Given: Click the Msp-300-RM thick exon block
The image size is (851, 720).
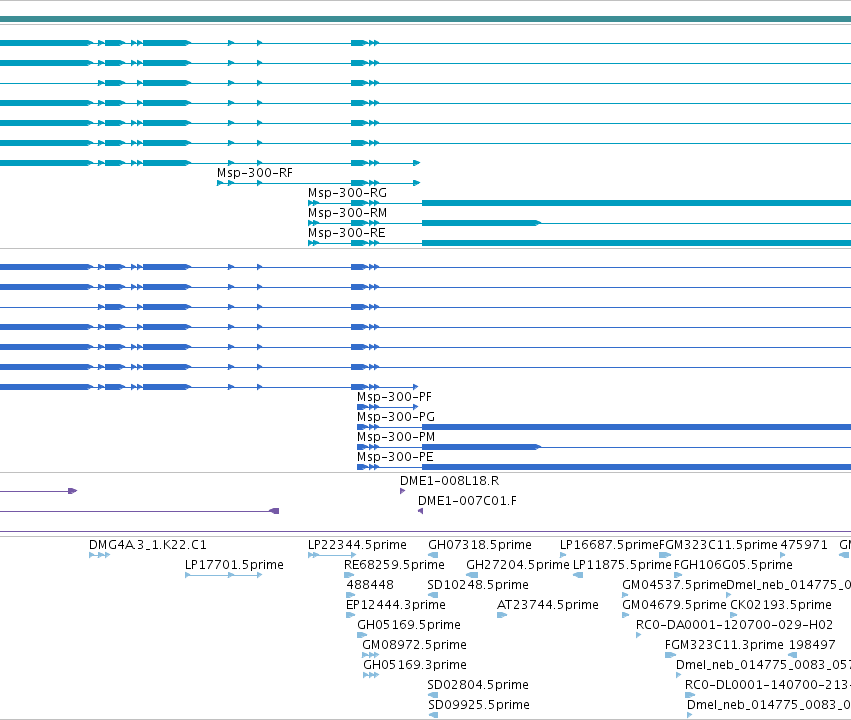Looking at the screenshot, I should 481,223.
